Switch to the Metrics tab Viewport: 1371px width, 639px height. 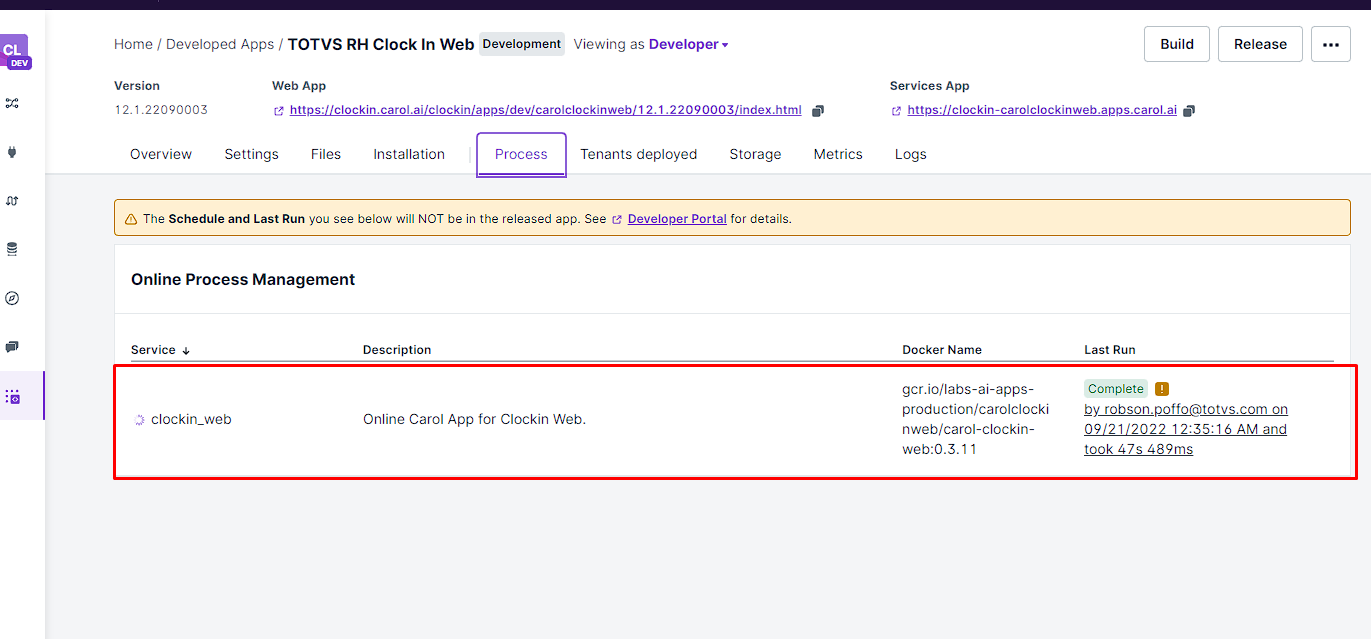point(838,154)
